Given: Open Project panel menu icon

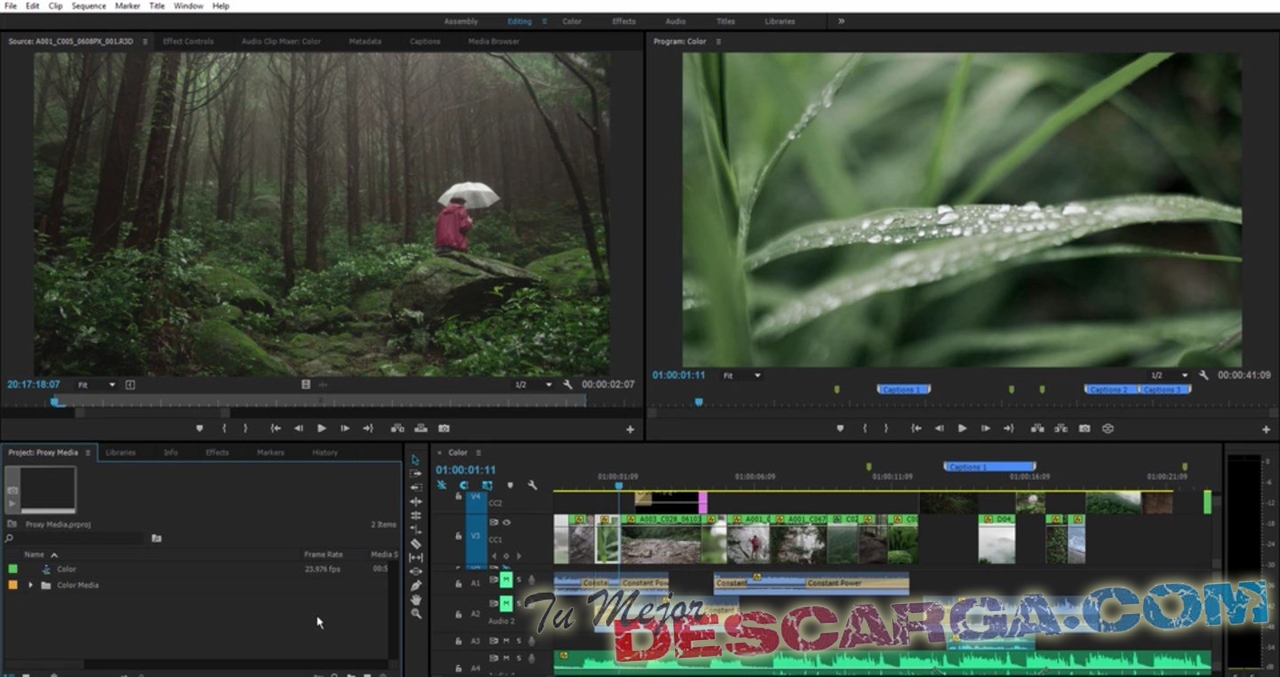Looking at the screenshot, I should 88,452.
